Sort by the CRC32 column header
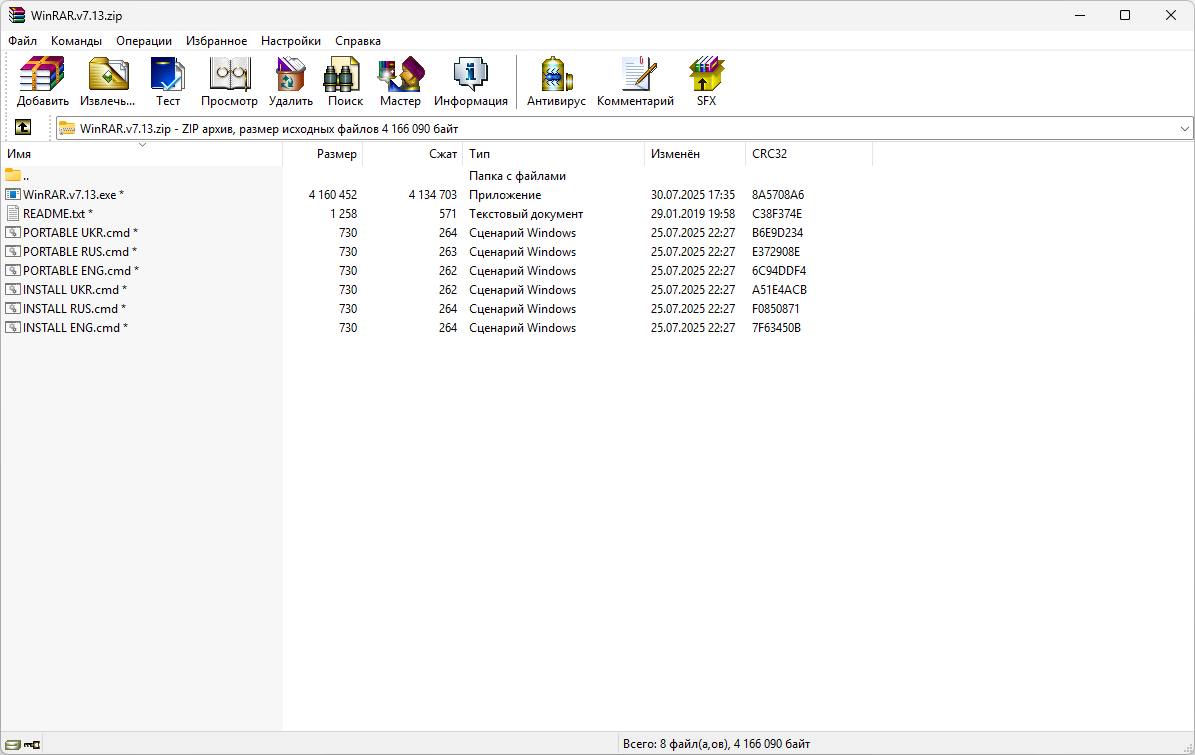This screenshot has height=755, width=1195. click(809, 154)
